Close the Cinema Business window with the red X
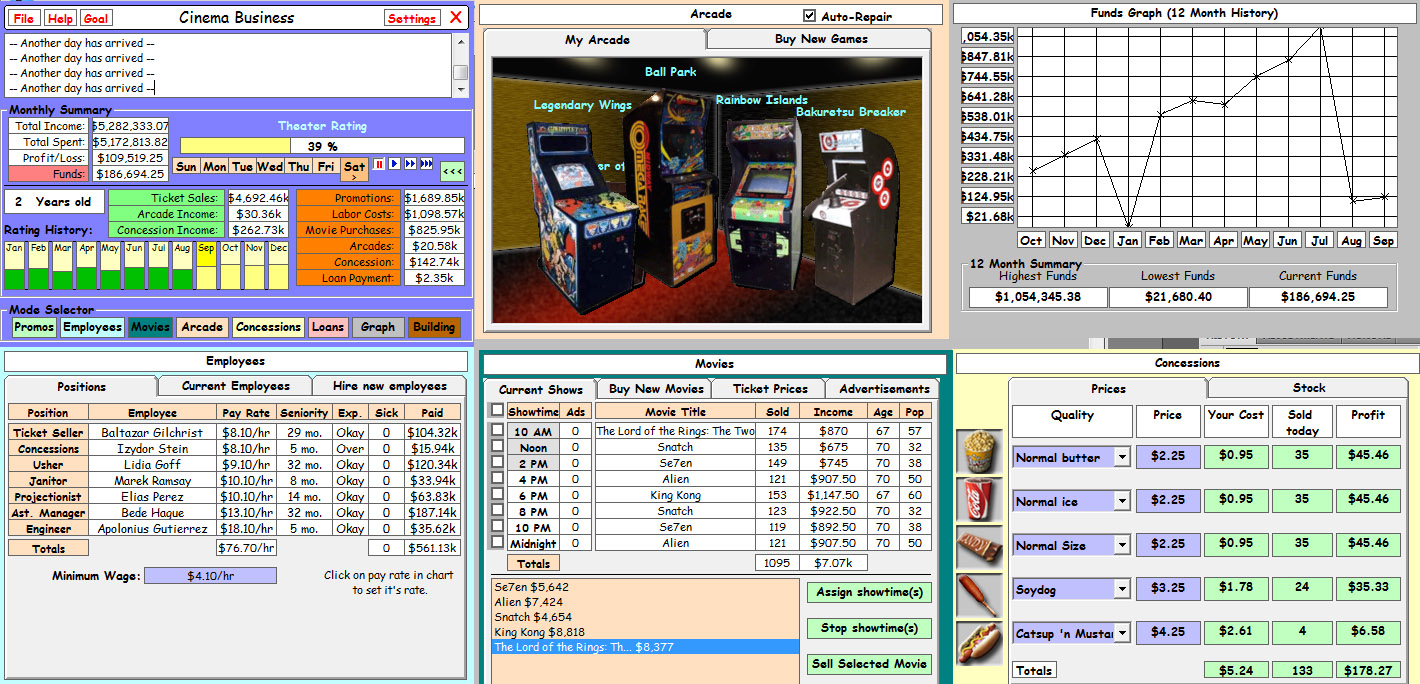Screen dimensions: 1420x684 click(x=456, y=18)
